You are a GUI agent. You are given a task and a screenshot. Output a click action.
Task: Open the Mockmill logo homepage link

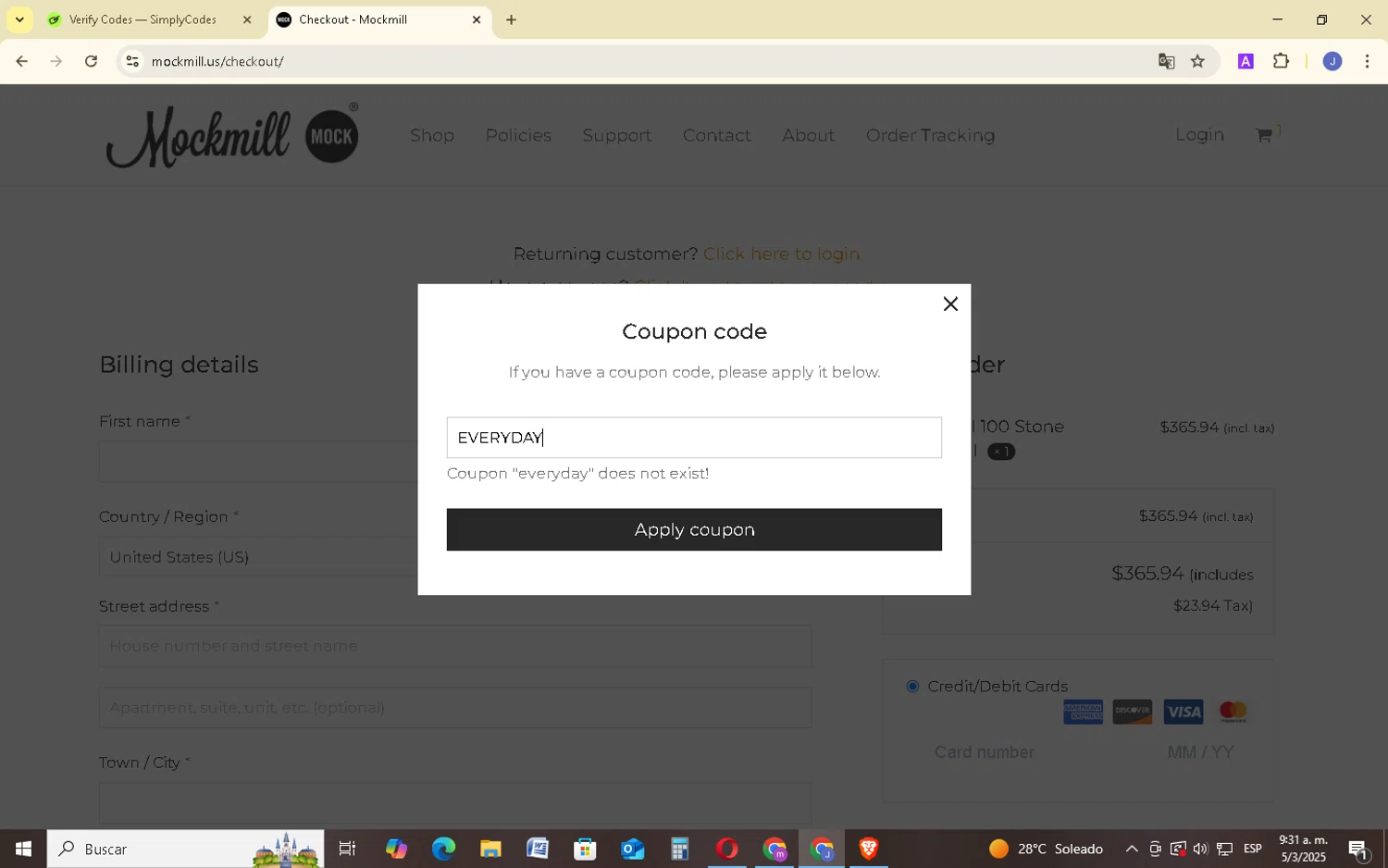tap(232, 135)
